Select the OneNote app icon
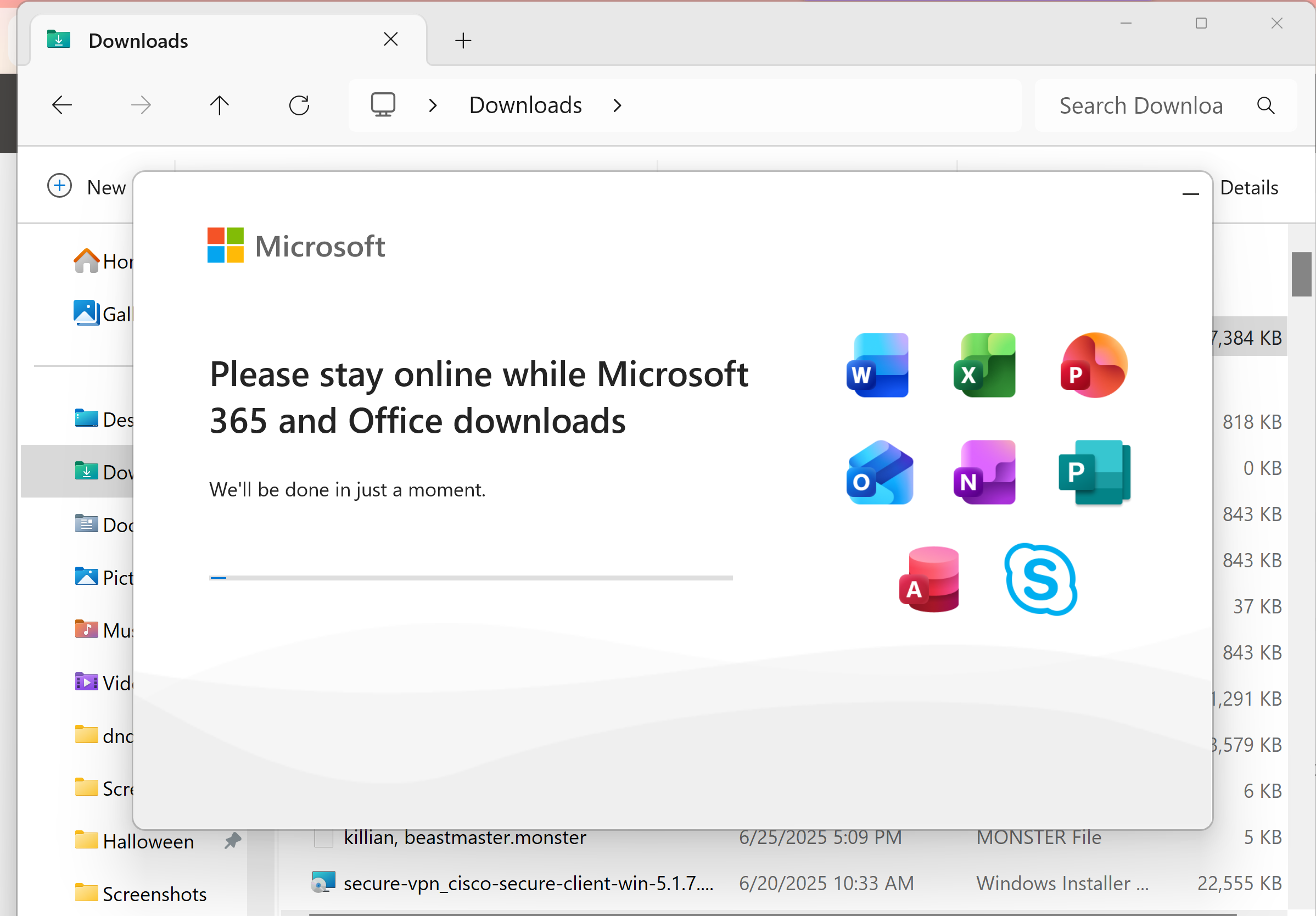Image resolution: width=1316 pixels, height=916 pixels. tap(984, 472)
